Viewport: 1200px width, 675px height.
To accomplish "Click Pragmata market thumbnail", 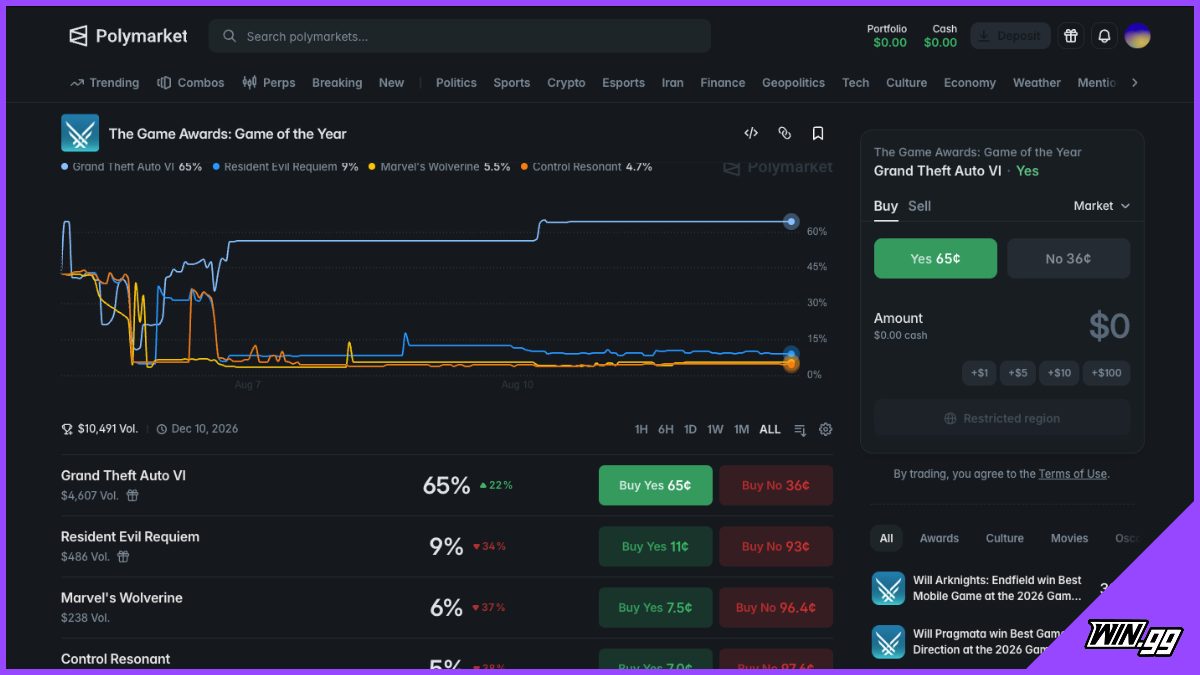I will [888, 642].
